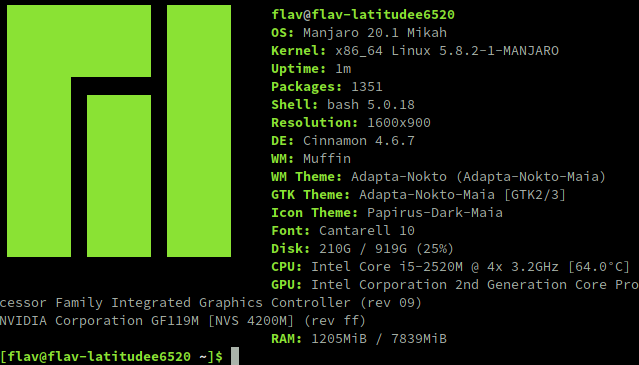Click the WM Theme Adapta-Nokto line

438,176
